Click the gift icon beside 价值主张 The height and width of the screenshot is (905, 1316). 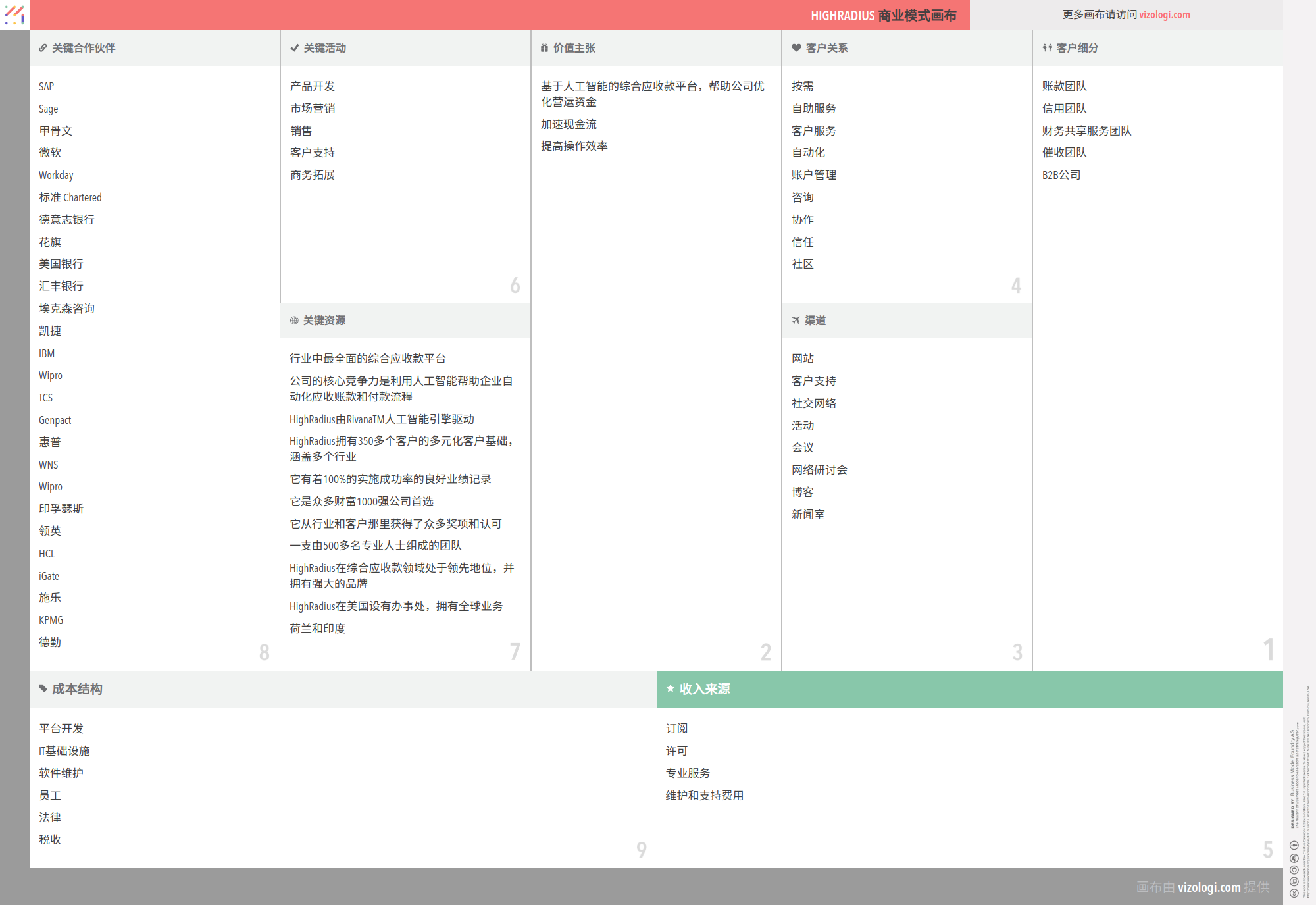coord(544,48)
